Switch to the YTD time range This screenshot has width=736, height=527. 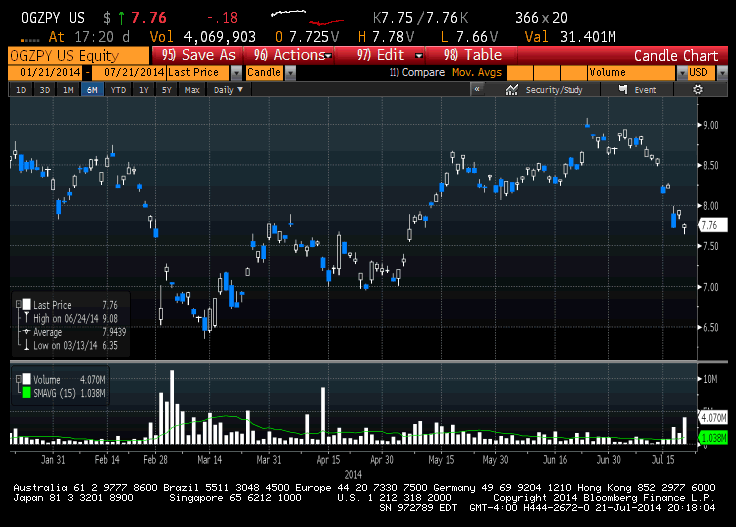(118, 90)
